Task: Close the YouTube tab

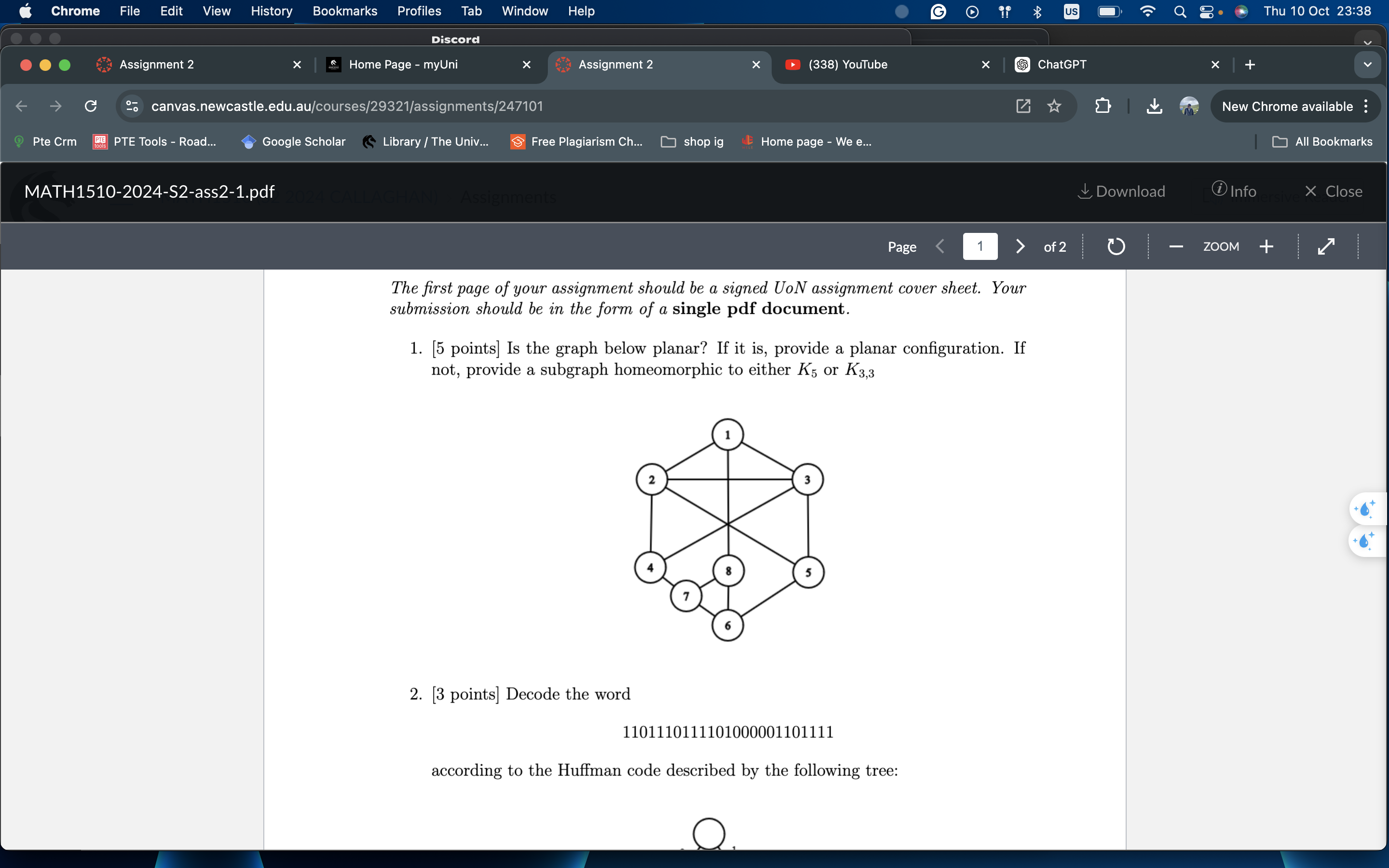Action: click(x=985, y=64)
